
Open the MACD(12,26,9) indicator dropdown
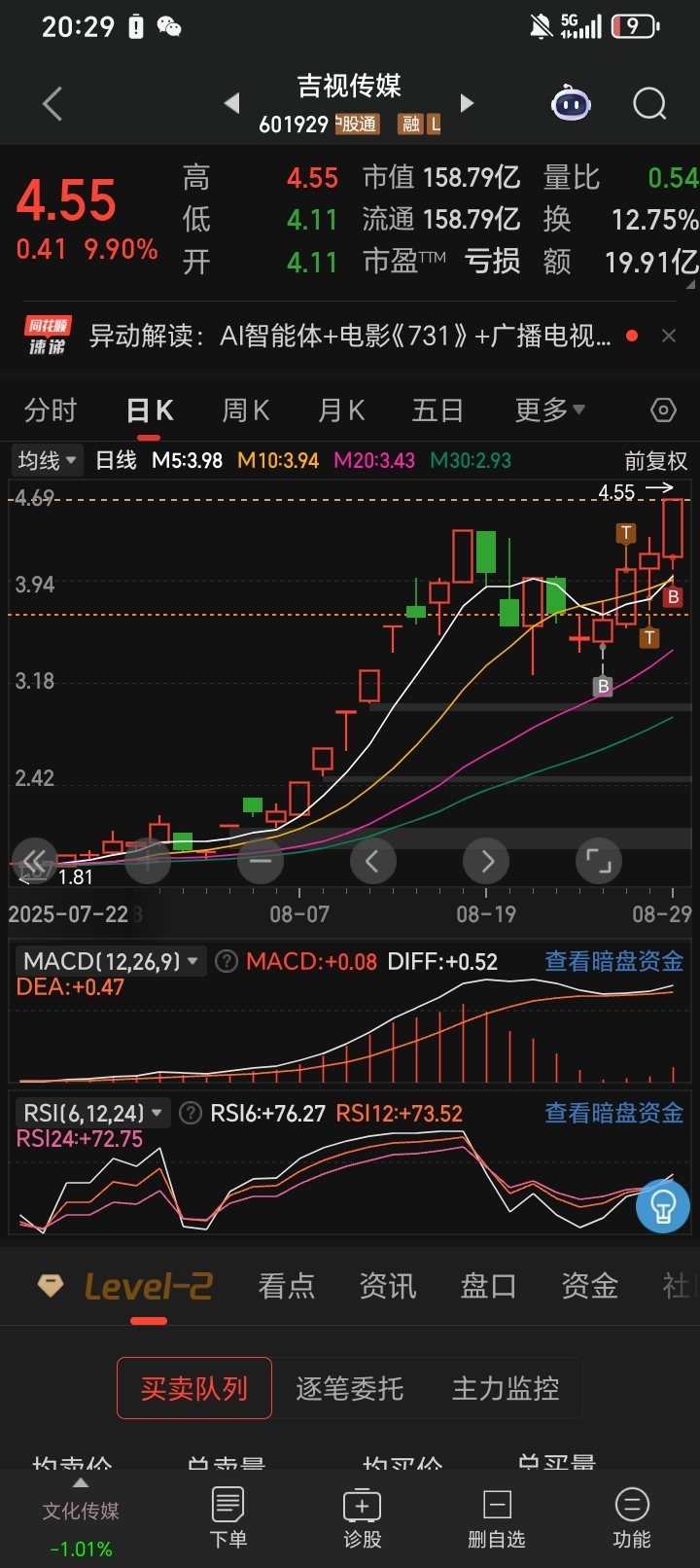[110, 962]
